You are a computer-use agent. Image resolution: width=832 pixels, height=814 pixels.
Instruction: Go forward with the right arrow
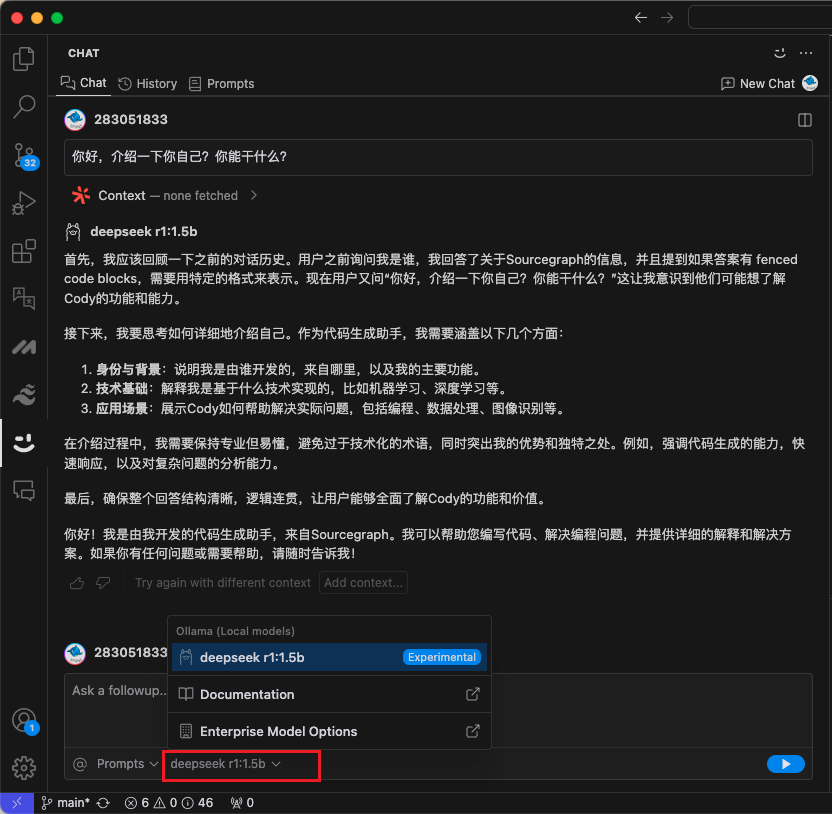[667, 18]
